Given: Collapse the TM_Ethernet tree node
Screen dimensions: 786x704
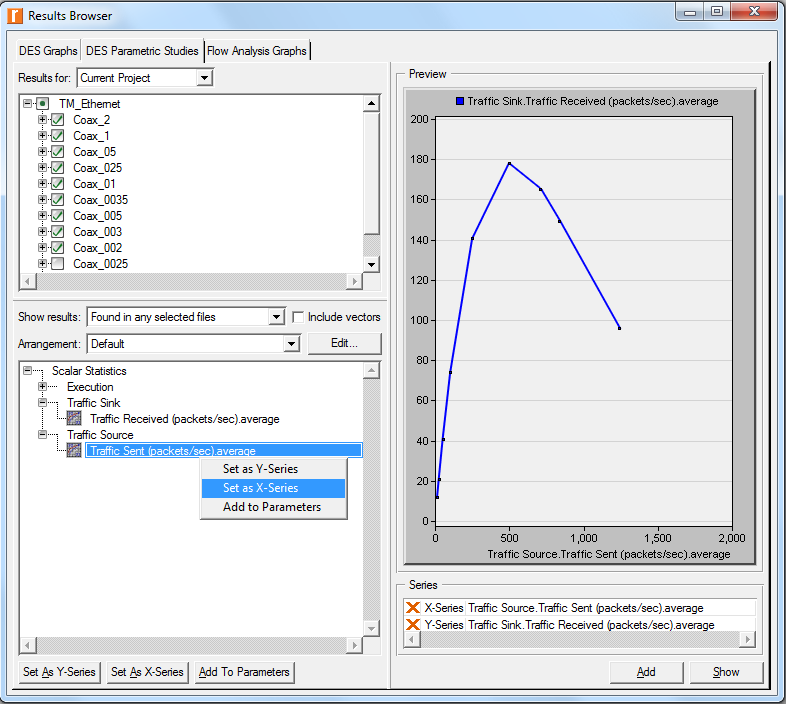Looking at the screenshot, I should coord(28,103).
